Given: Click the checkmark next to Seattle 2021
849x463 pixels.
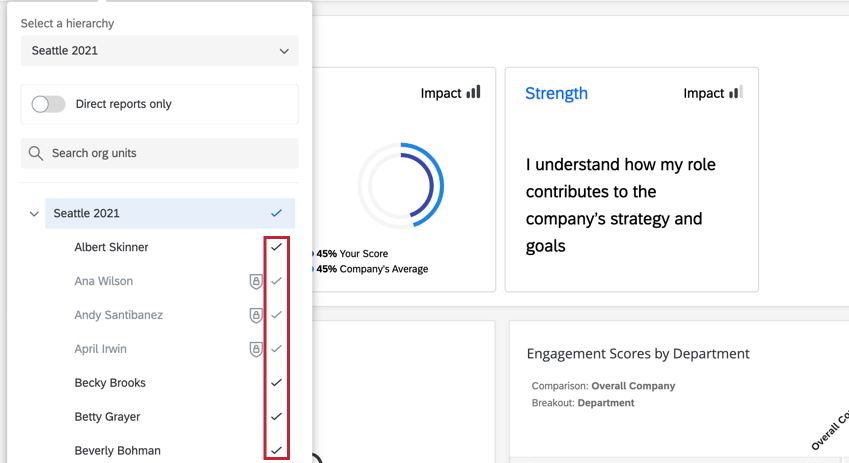Looking at the screenshot, I should tap(277, 213).
